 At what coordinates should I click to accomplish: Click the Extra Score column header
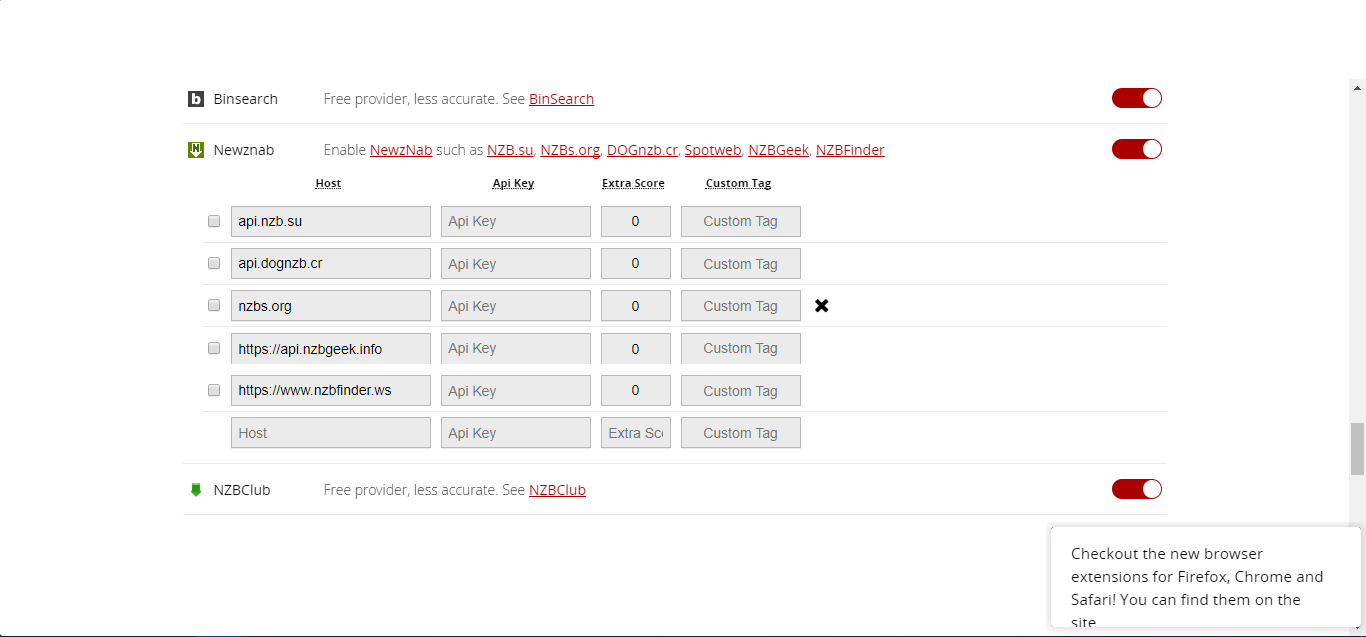(x=633, y=183)
